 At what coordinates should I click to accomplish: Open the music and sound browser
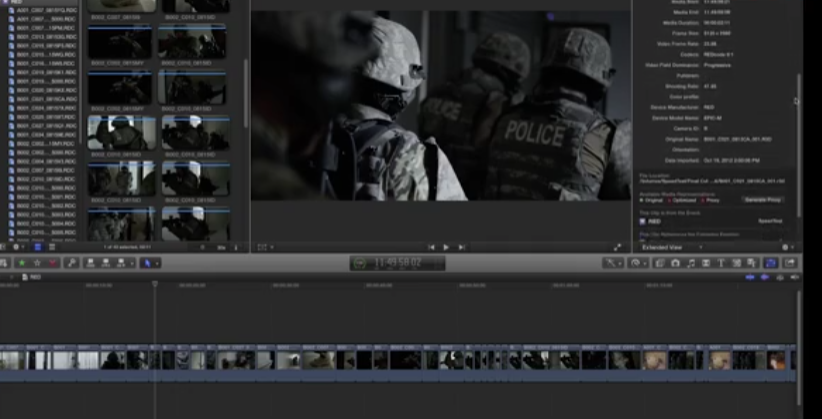(690, 263)
